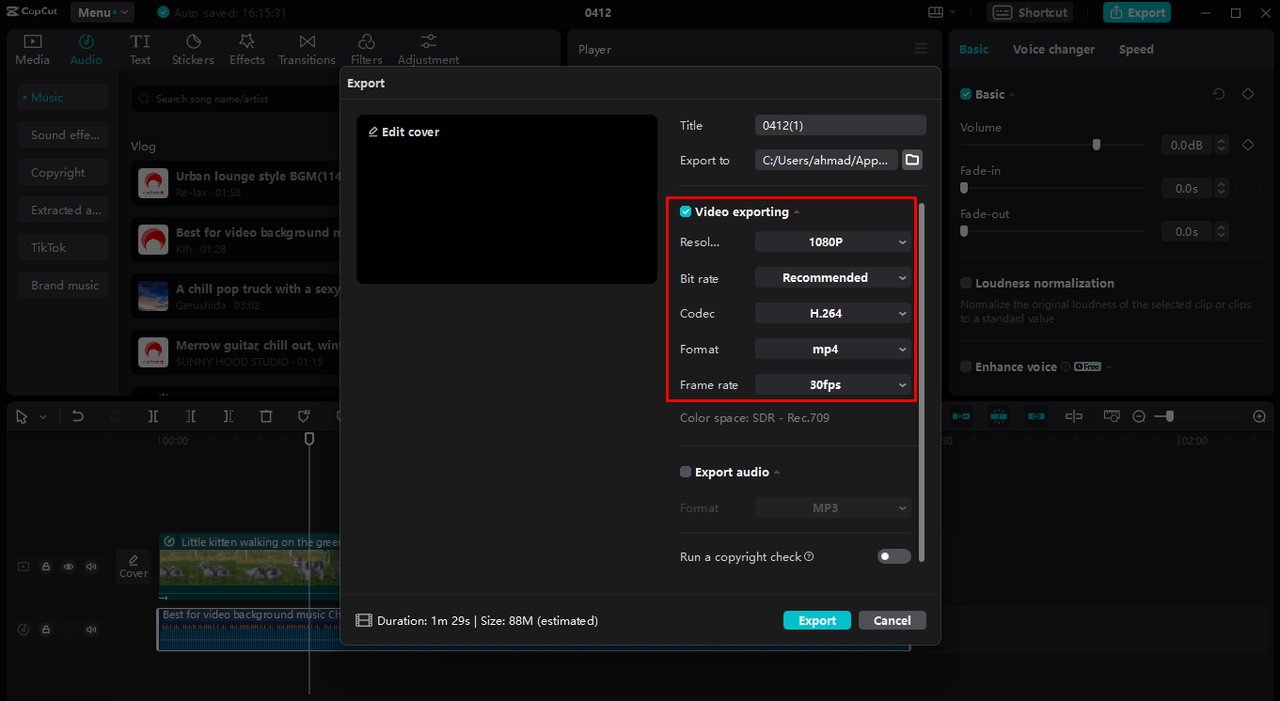The width and height of the screenshot is (1280, 701).
Task: Switch to the Voice changer tab
Action: click(x=1053, y=49)
